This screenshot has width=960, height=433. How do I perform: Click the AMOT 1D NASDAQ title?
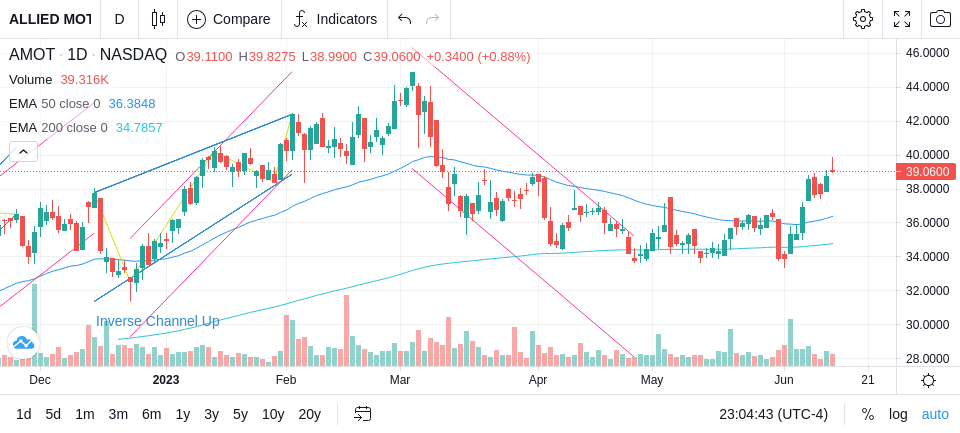[88, 55]
